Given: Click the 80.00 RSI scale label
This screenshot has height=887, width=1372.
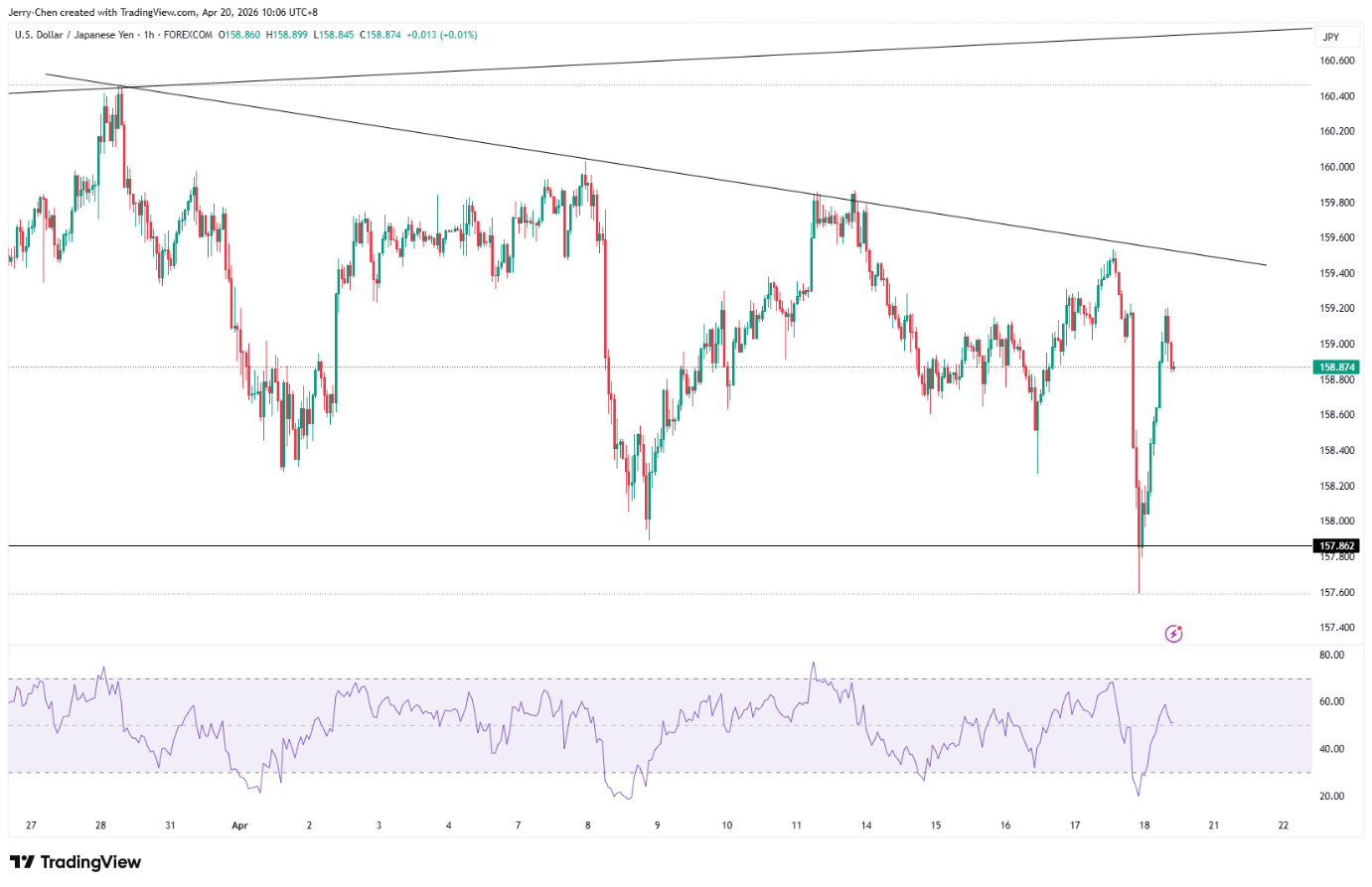Looking at the screenshot, I should point(1331,656).
